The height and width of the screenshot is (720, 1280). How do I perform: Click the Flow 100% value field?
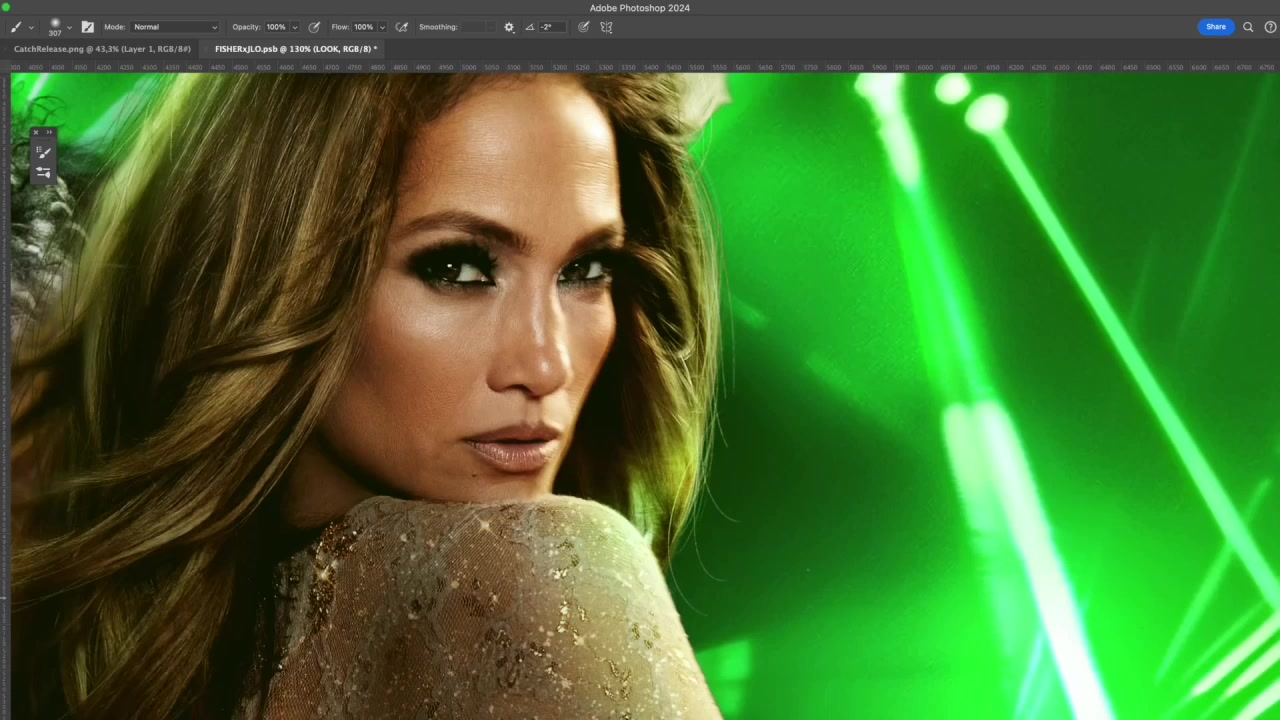pos(364,27)
